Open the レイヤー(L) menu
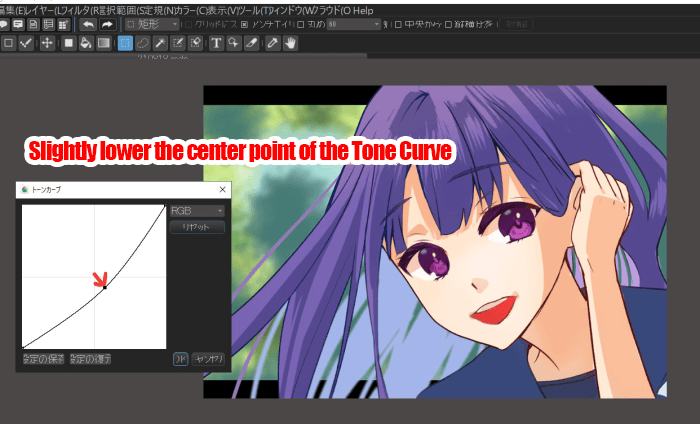 point(41,10)
